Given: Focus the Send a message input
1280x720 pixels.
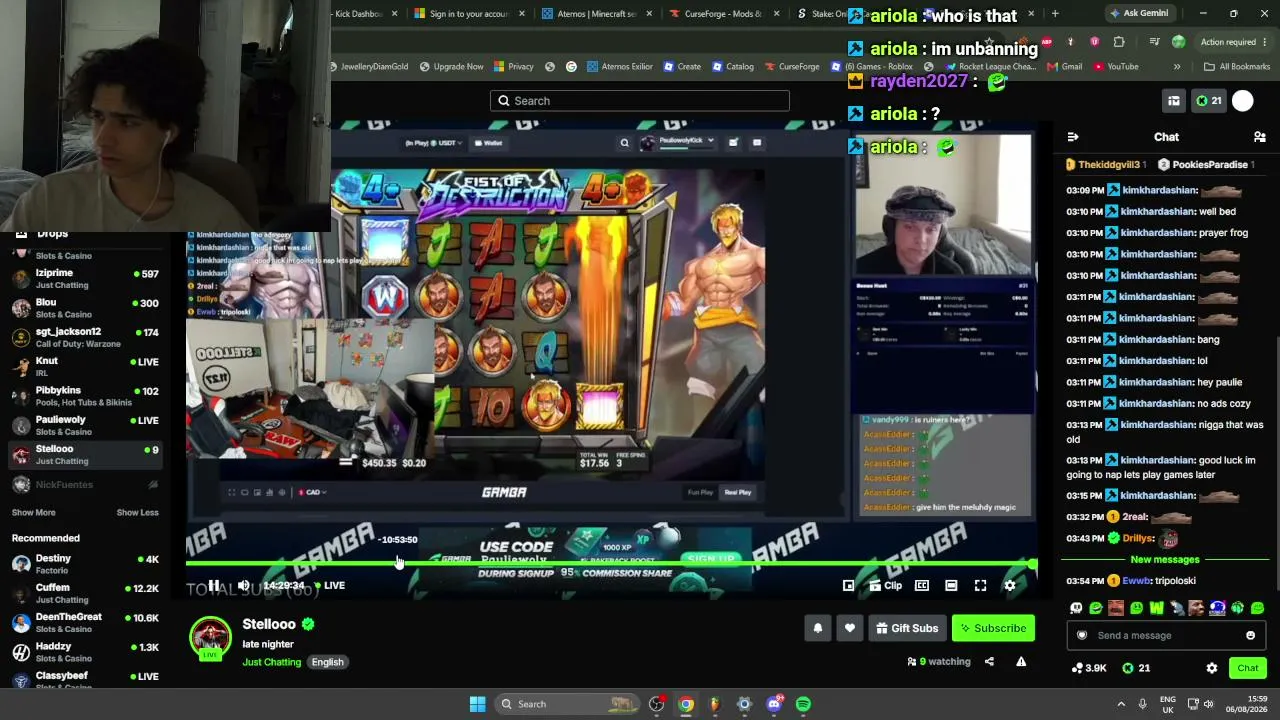Looking at the screenshot, I should pos(1165,635).
